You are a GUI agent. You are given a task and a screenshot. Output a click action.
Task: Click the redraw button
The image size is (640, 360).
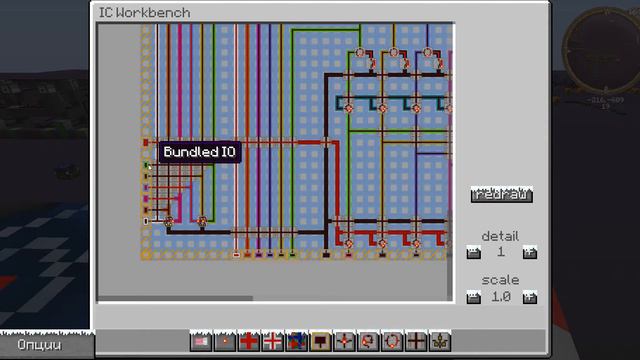502,195
